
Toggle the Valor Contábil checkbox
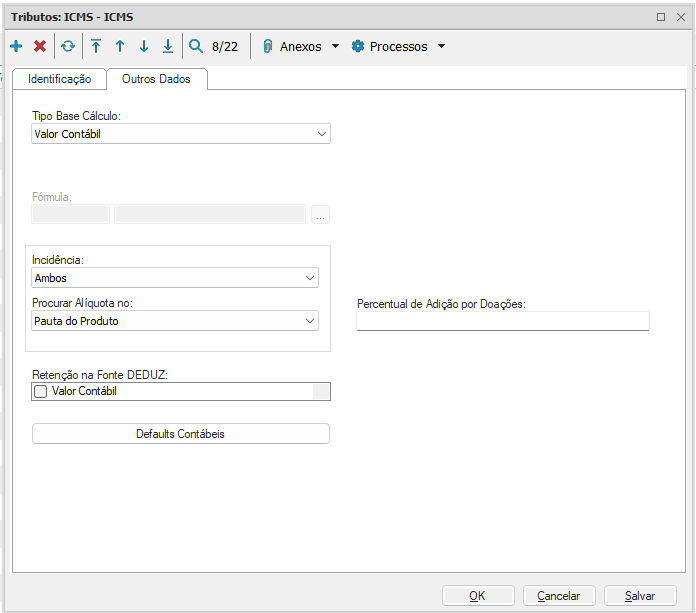click(x=41, y=392)
